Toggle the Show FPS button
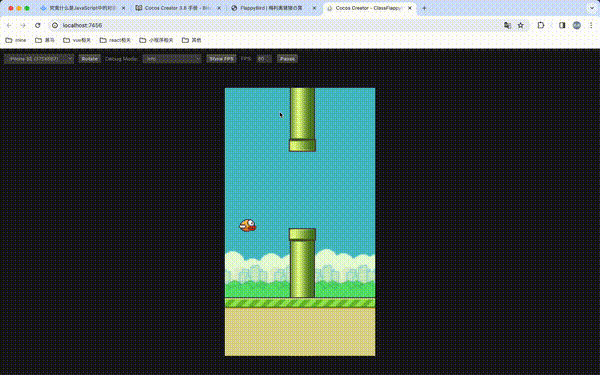600x375 pixels. (x=221, y=59)
